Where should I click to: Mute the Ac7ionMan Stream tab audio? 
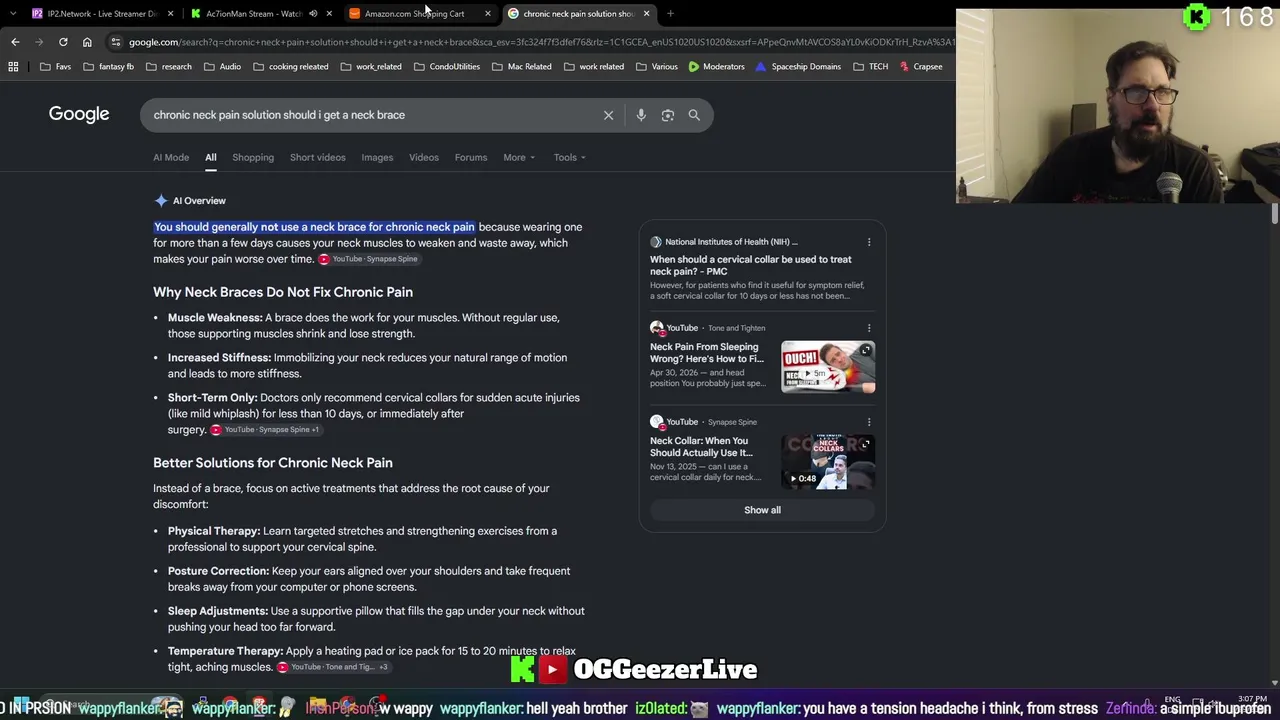[313, 14]
